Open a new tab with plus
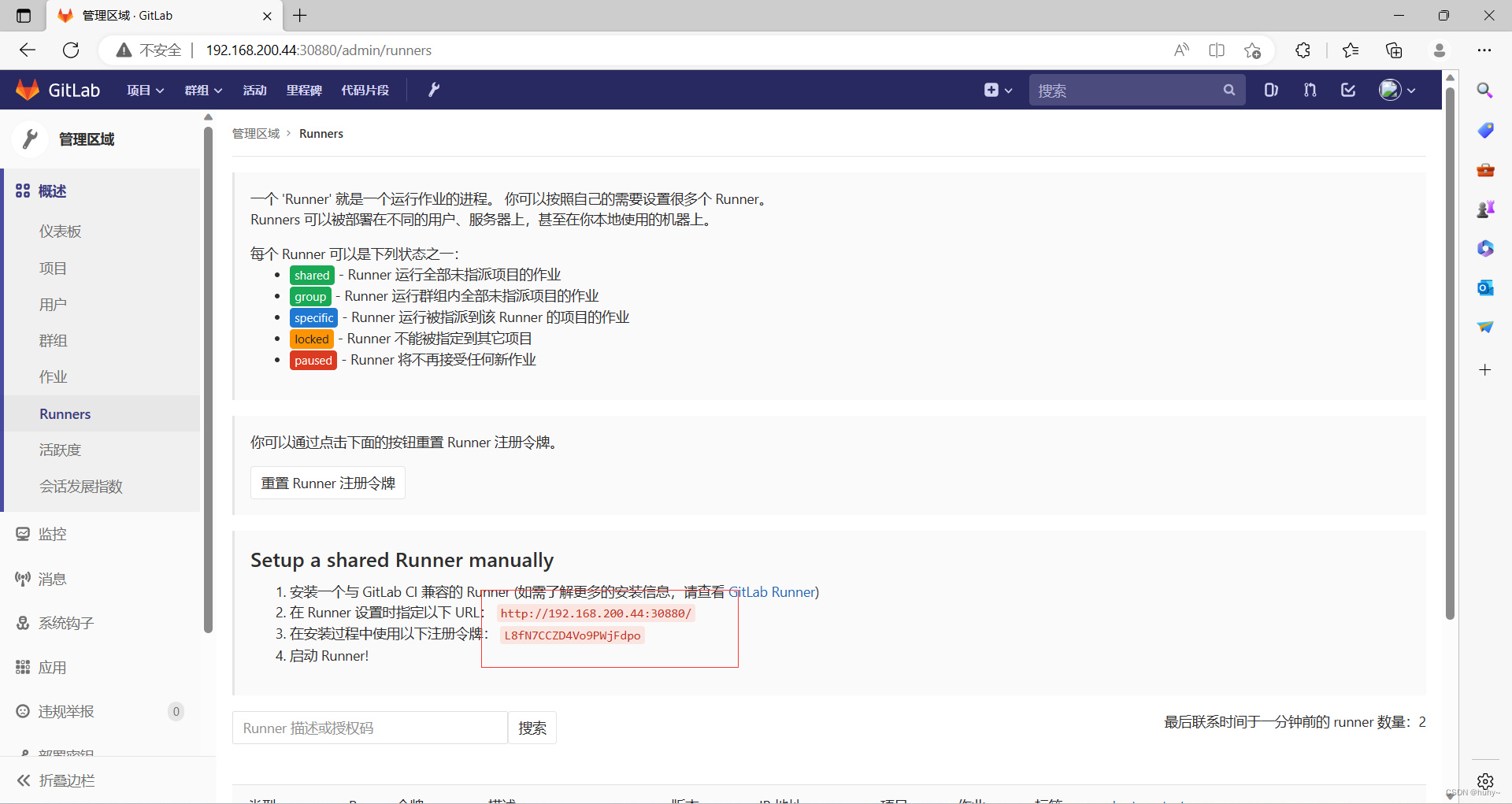1512x804 pixels. [300, 15]
